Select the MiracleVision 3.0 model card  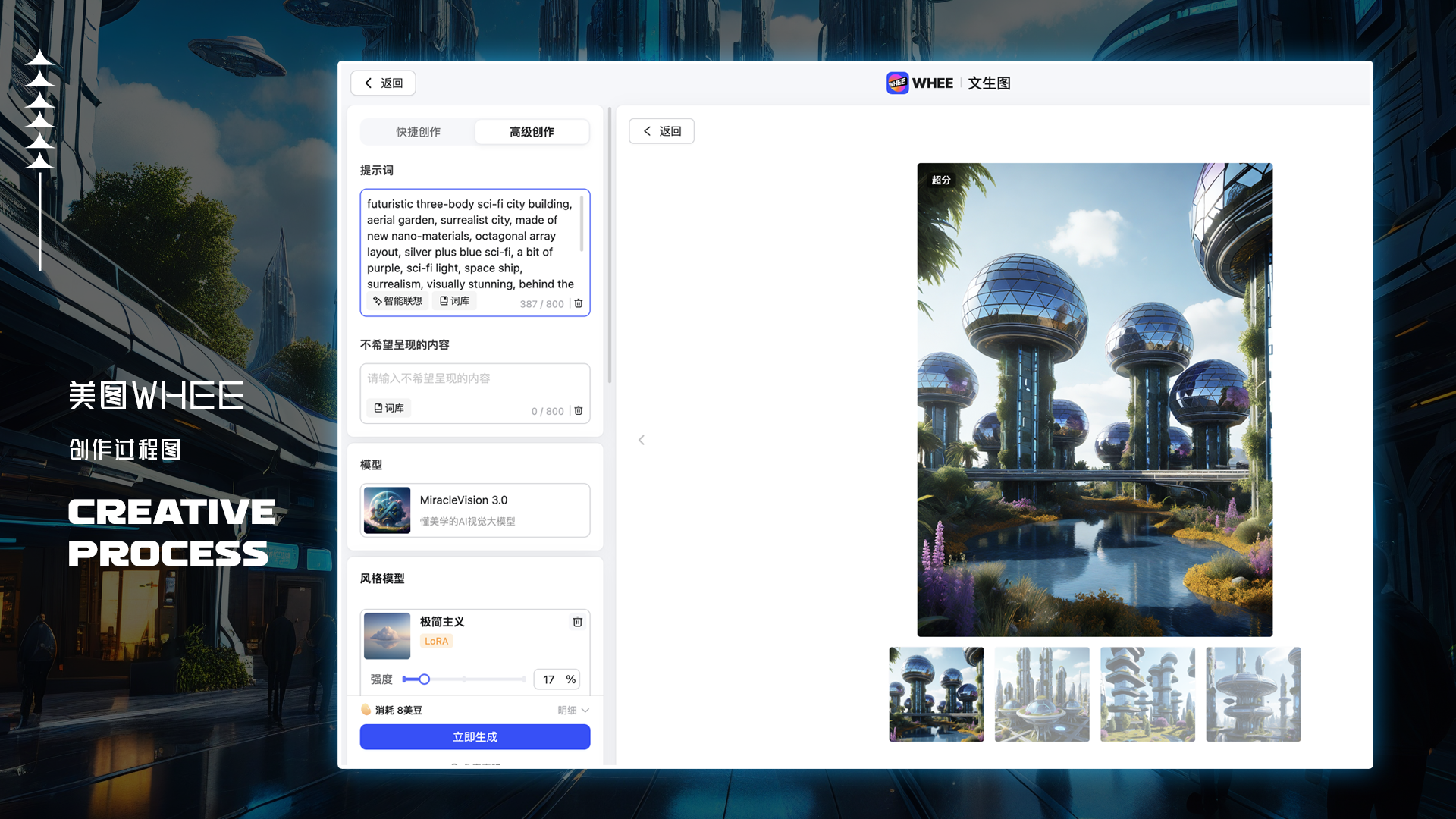pos(475,510)
